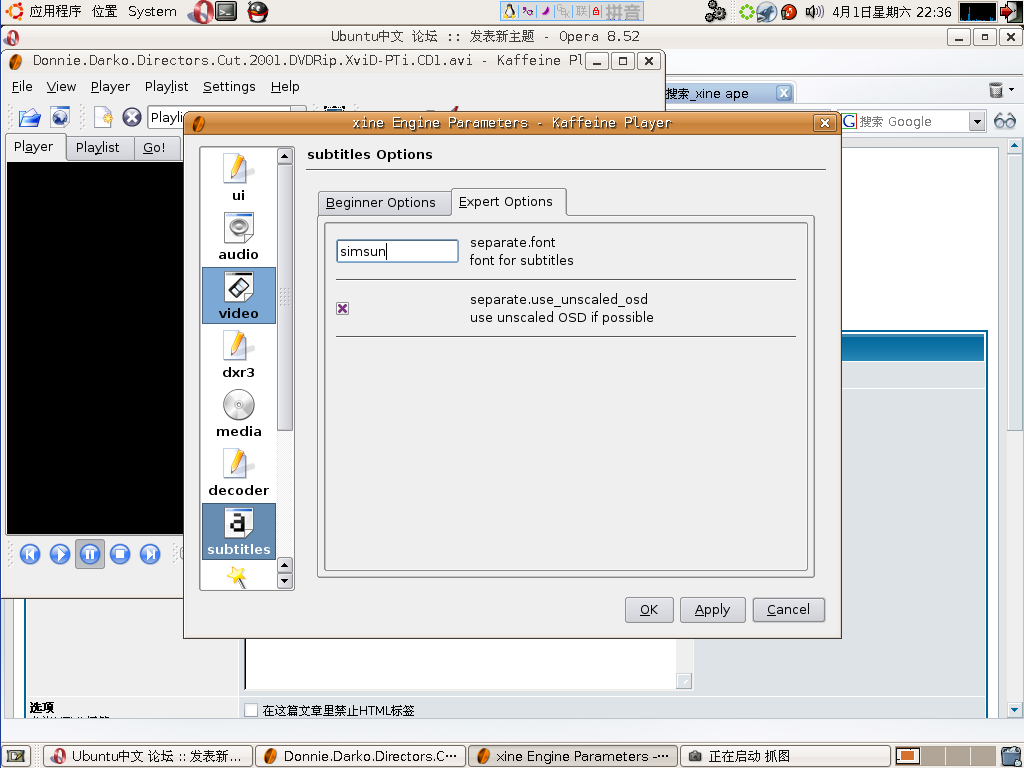The height and width of the screenshot is (768, 1024).
Task: Click the sidebar's lower scroll-up arrow
Action: click(x=285, y=565)
